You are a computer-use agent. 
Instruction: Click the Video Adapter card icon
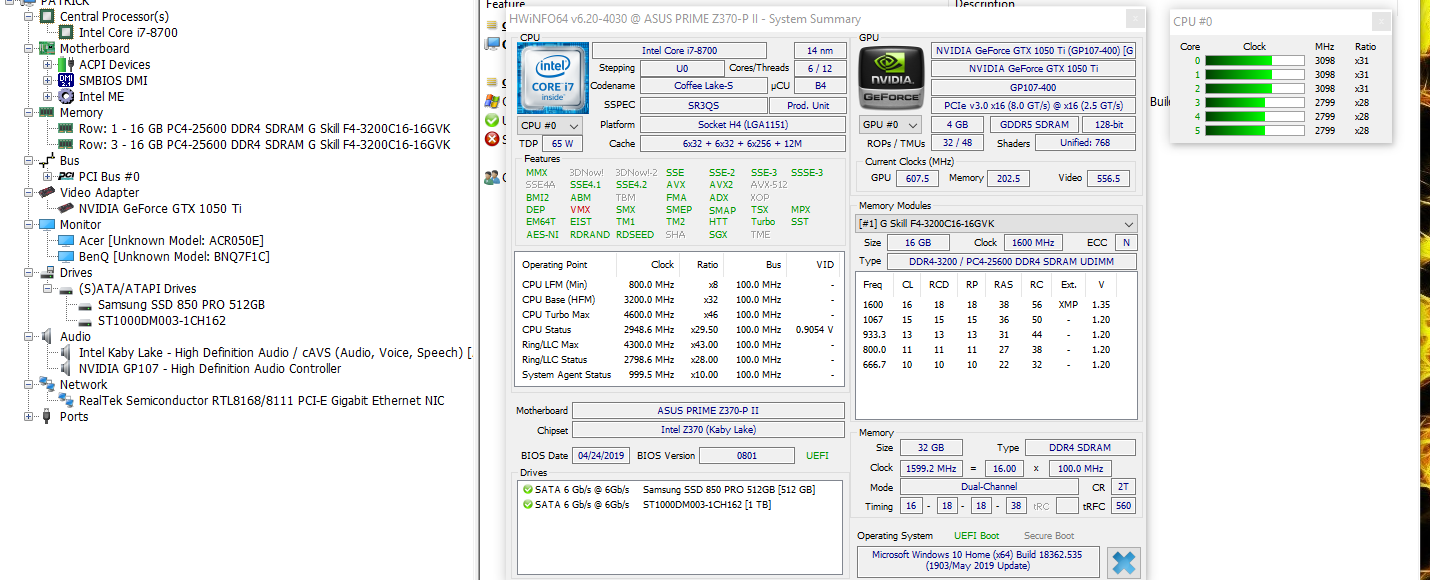(47, 192)
